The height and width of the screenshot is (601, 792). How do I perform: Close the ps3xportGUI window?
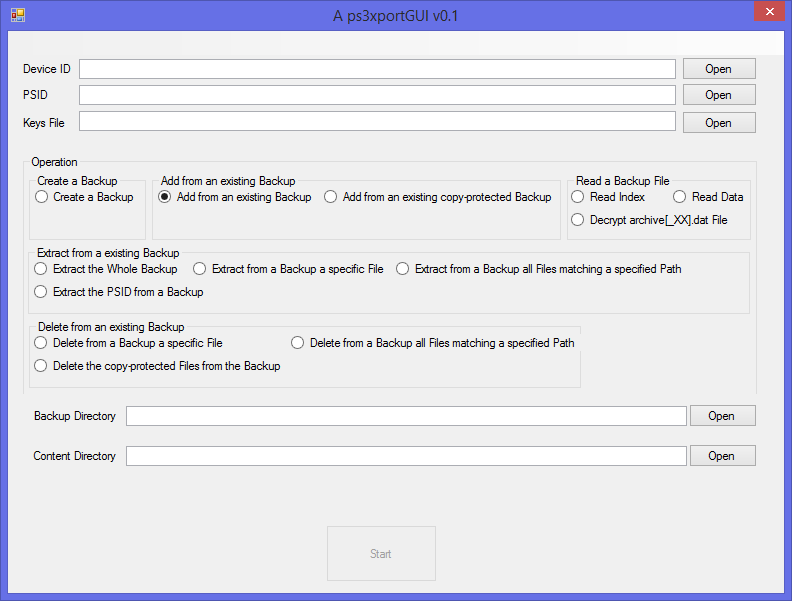768,13
